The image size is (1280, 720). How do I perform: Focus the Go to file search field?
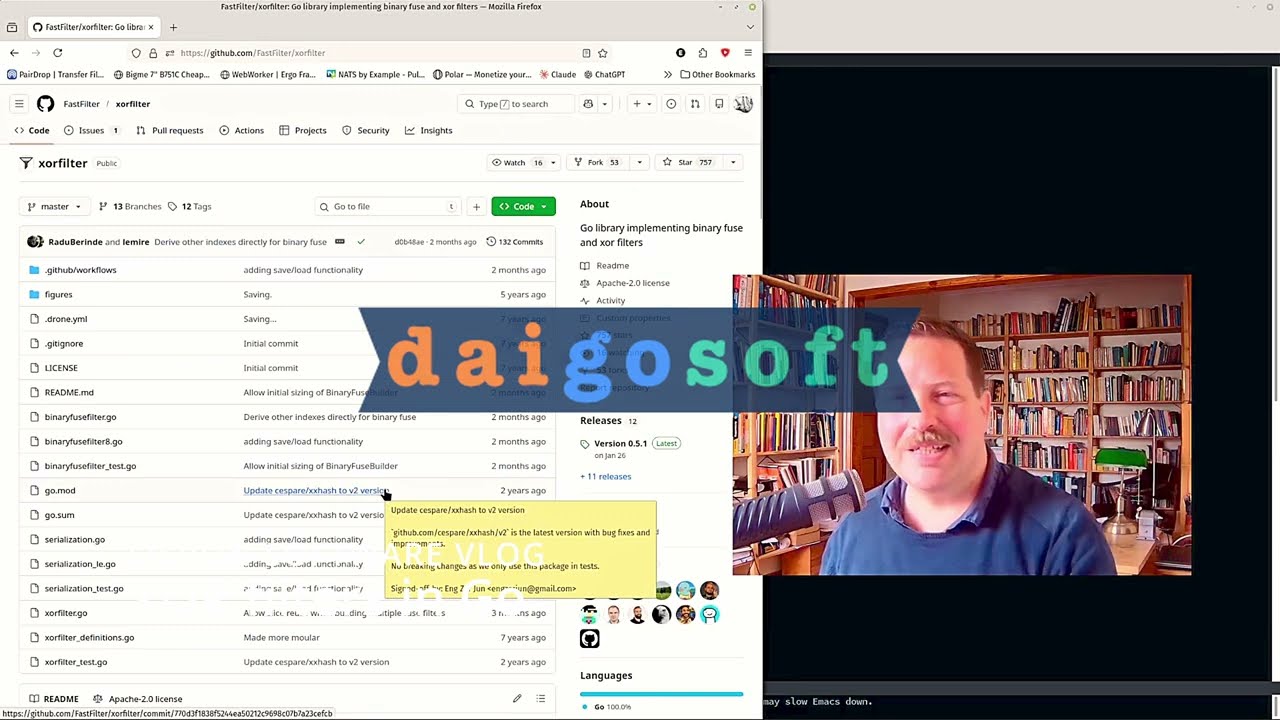(x=388, y=207)
